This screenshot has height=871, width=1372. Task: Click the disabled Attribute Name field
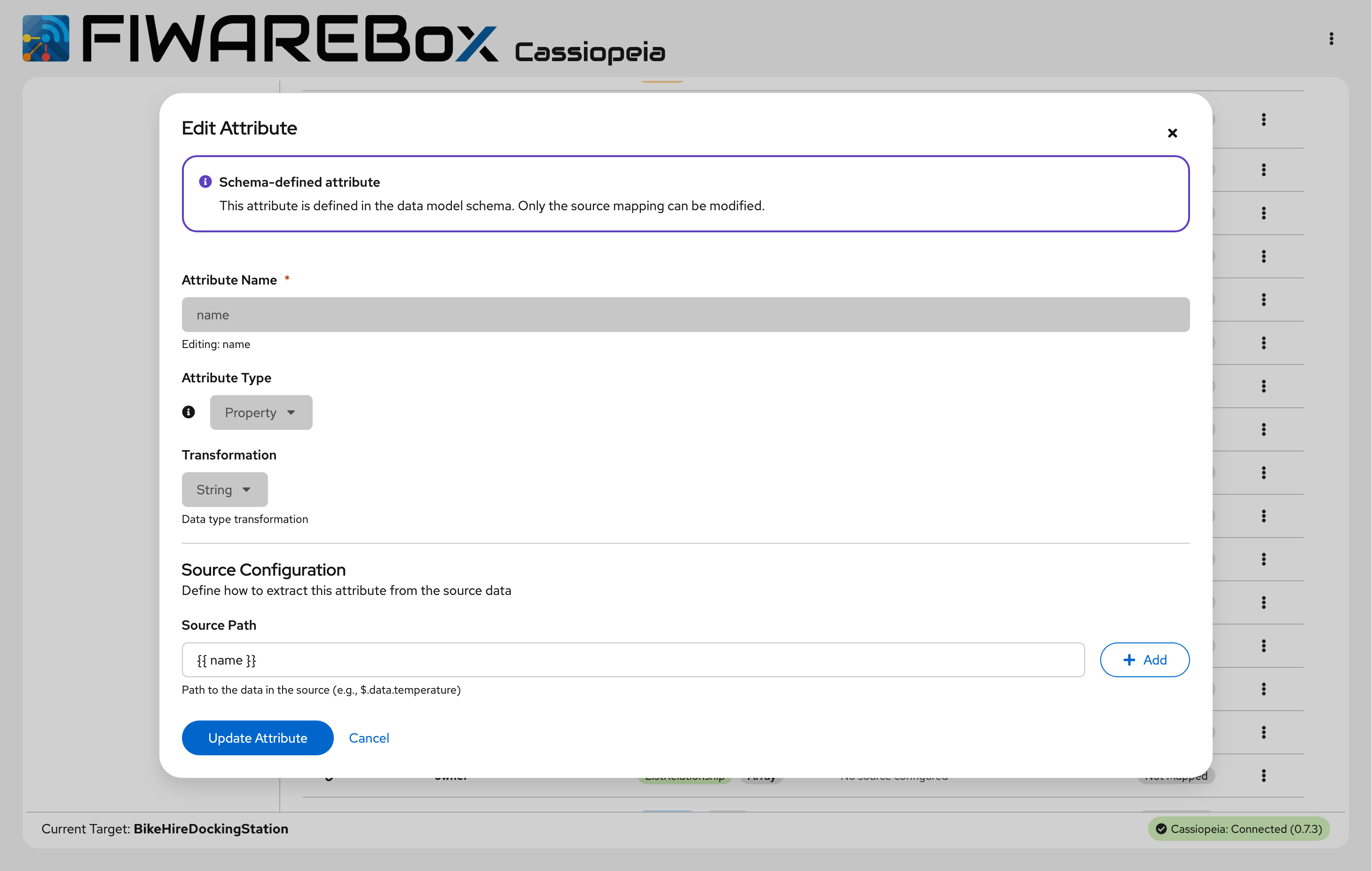pos(686,315)
